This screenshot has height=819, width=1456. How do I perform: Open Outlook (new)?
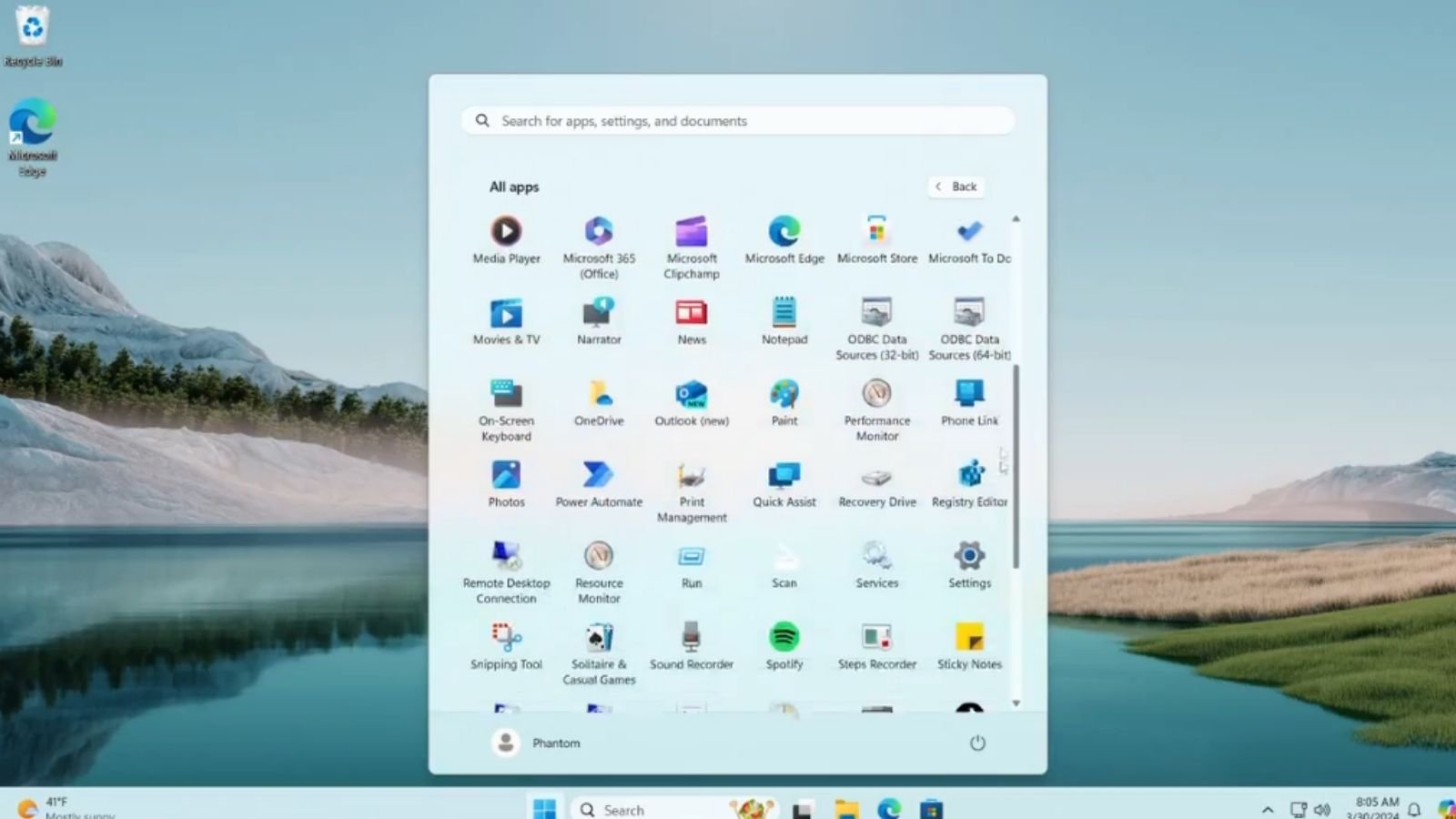pyautogui.click(x=692, y=402)
